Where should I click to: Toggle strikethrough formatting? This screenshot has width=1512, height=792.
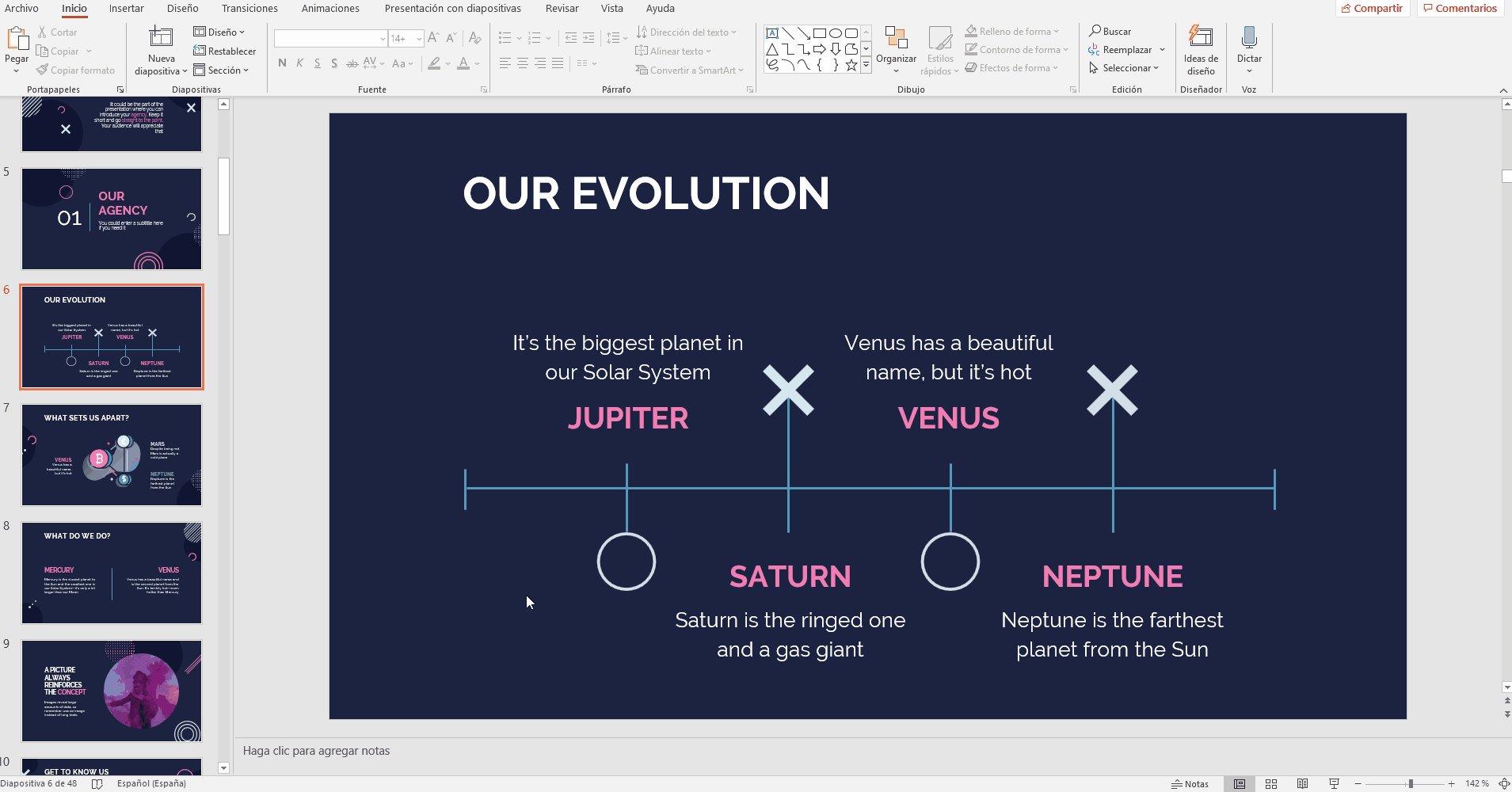352,63
